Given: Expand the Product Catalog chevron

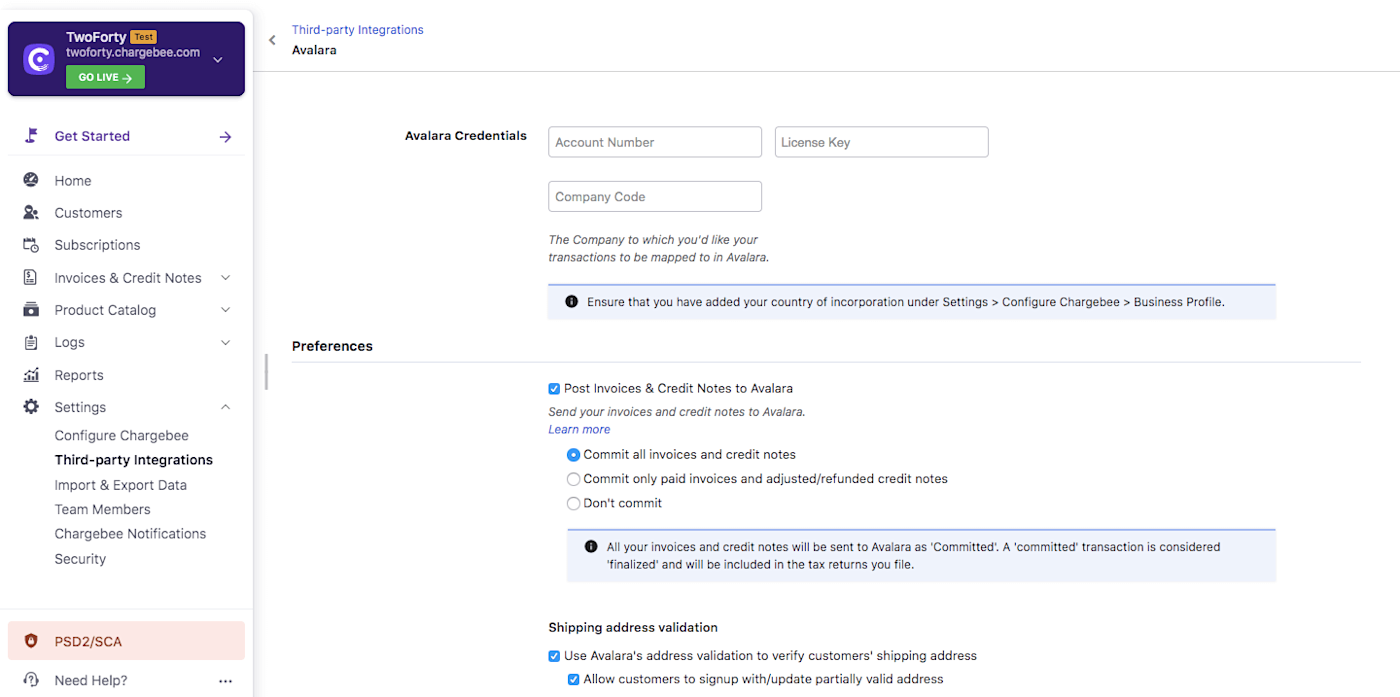Looking at the screenshot, I should 225,310.
